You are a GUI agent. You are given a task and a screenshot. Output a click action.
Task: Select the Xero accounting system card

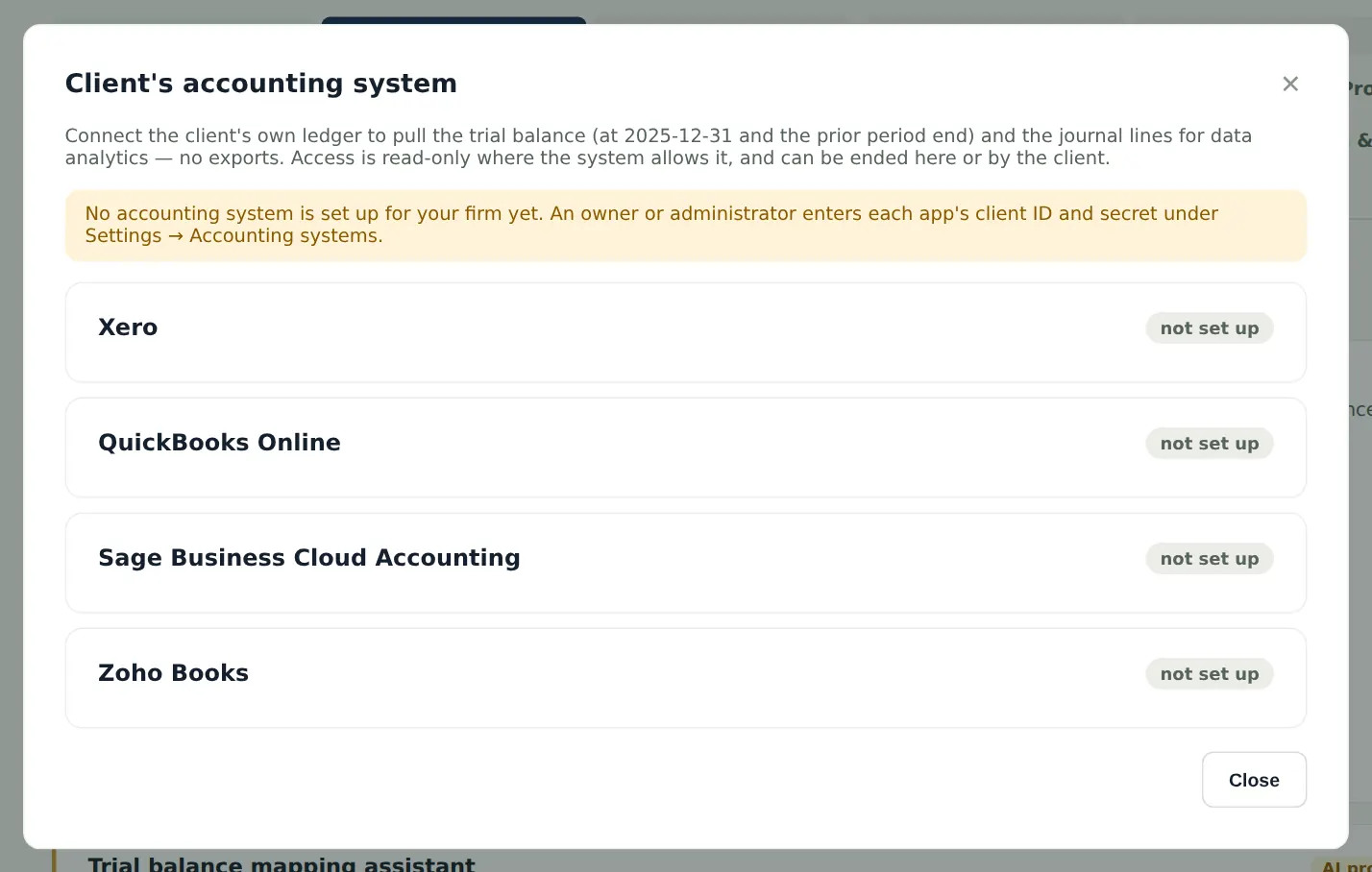[x=686, y=332]
